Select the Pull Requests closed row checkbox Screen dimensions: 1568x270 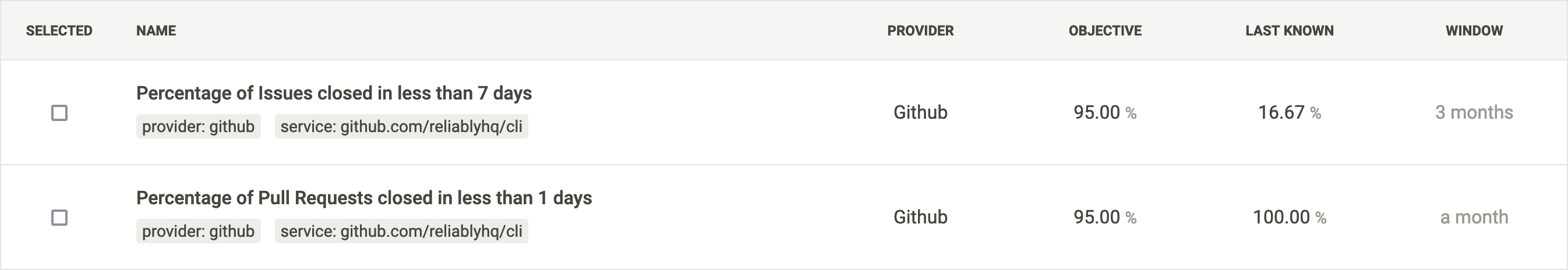pyautogui.click(x=59, y=217)
